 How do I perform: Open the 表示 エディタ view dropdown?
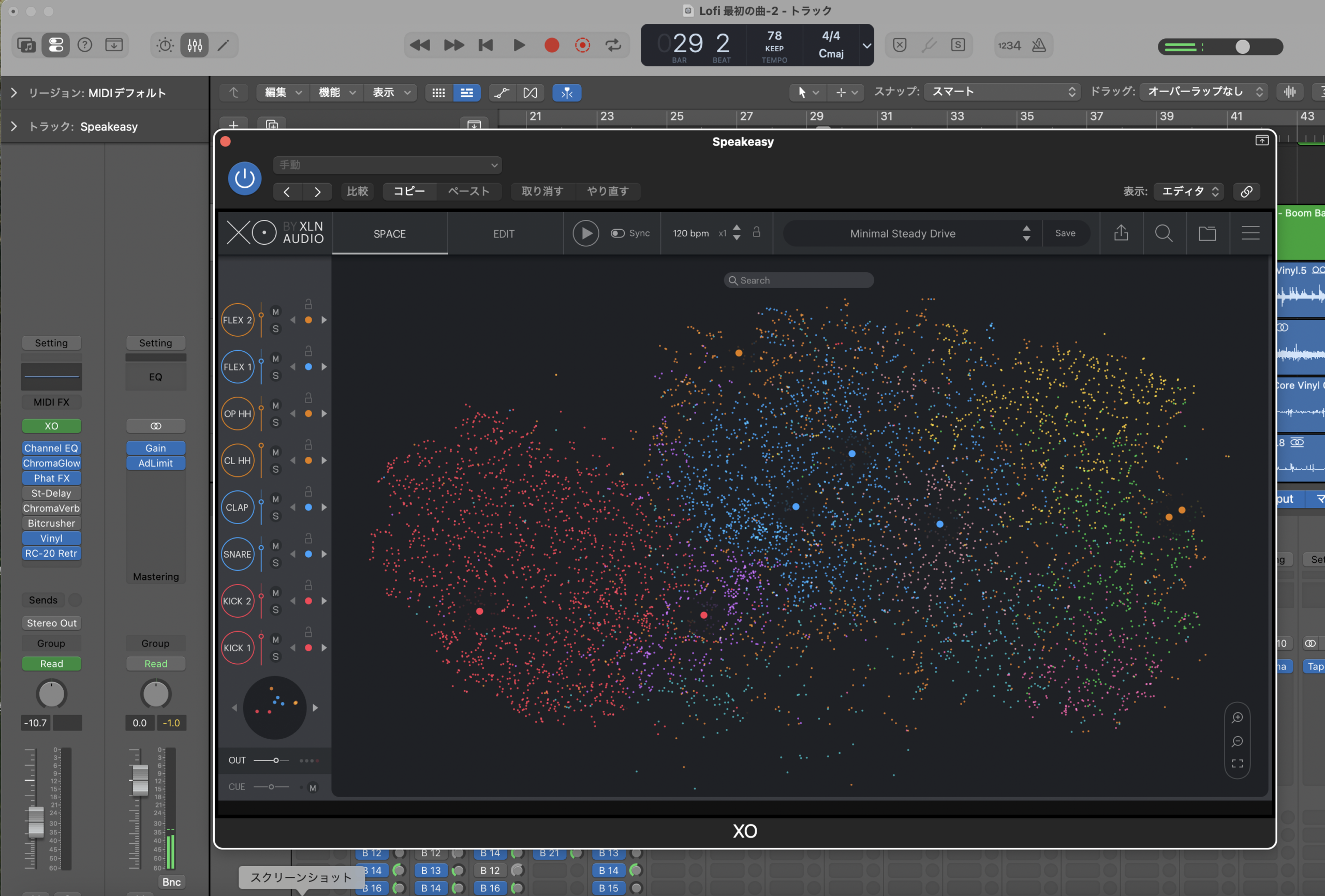click(x=1189, y=191)
